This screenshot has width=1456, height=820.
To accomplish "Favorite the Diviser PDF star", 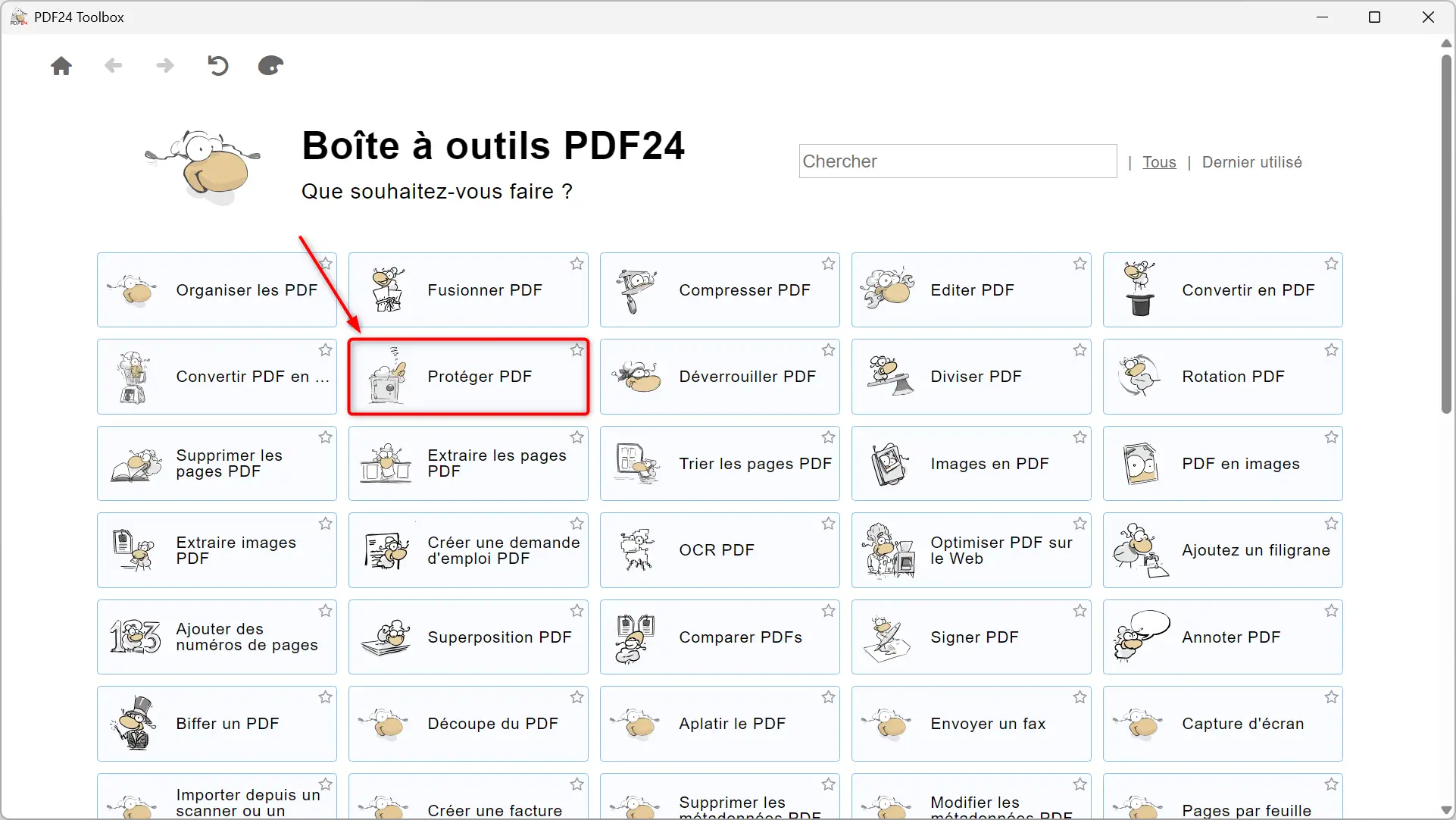I will click(1080, 350).
